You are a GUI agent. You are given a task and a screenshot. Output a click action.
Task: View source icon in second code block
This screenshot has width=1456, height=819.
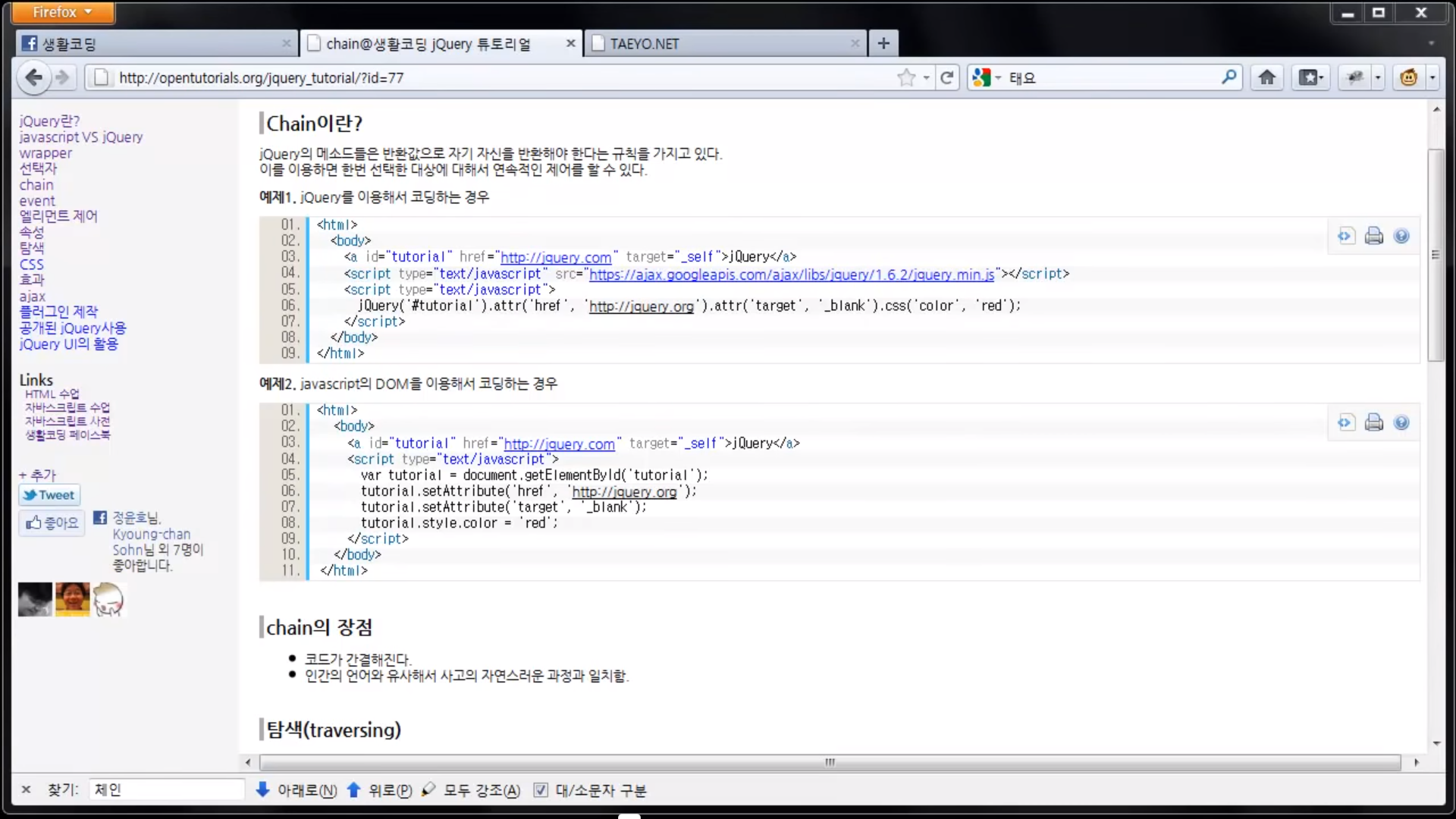click(x=1345, y=422)
